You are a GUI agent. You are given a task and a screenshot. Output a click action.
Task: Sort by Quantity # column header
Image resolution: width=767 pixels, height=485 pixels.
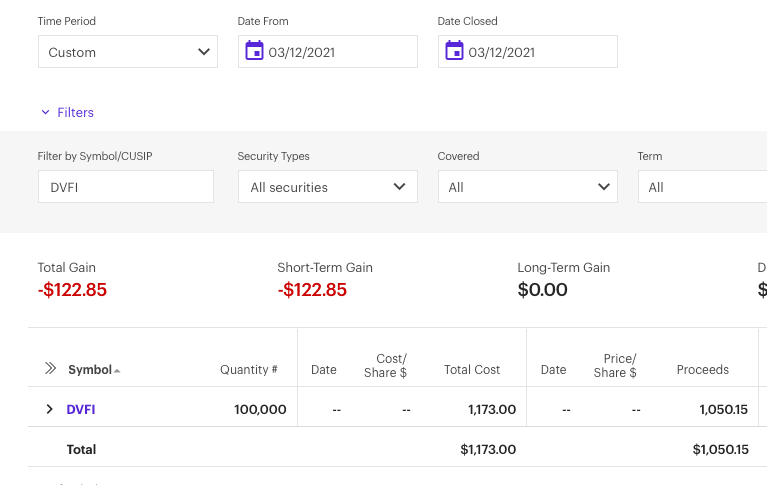249,370
